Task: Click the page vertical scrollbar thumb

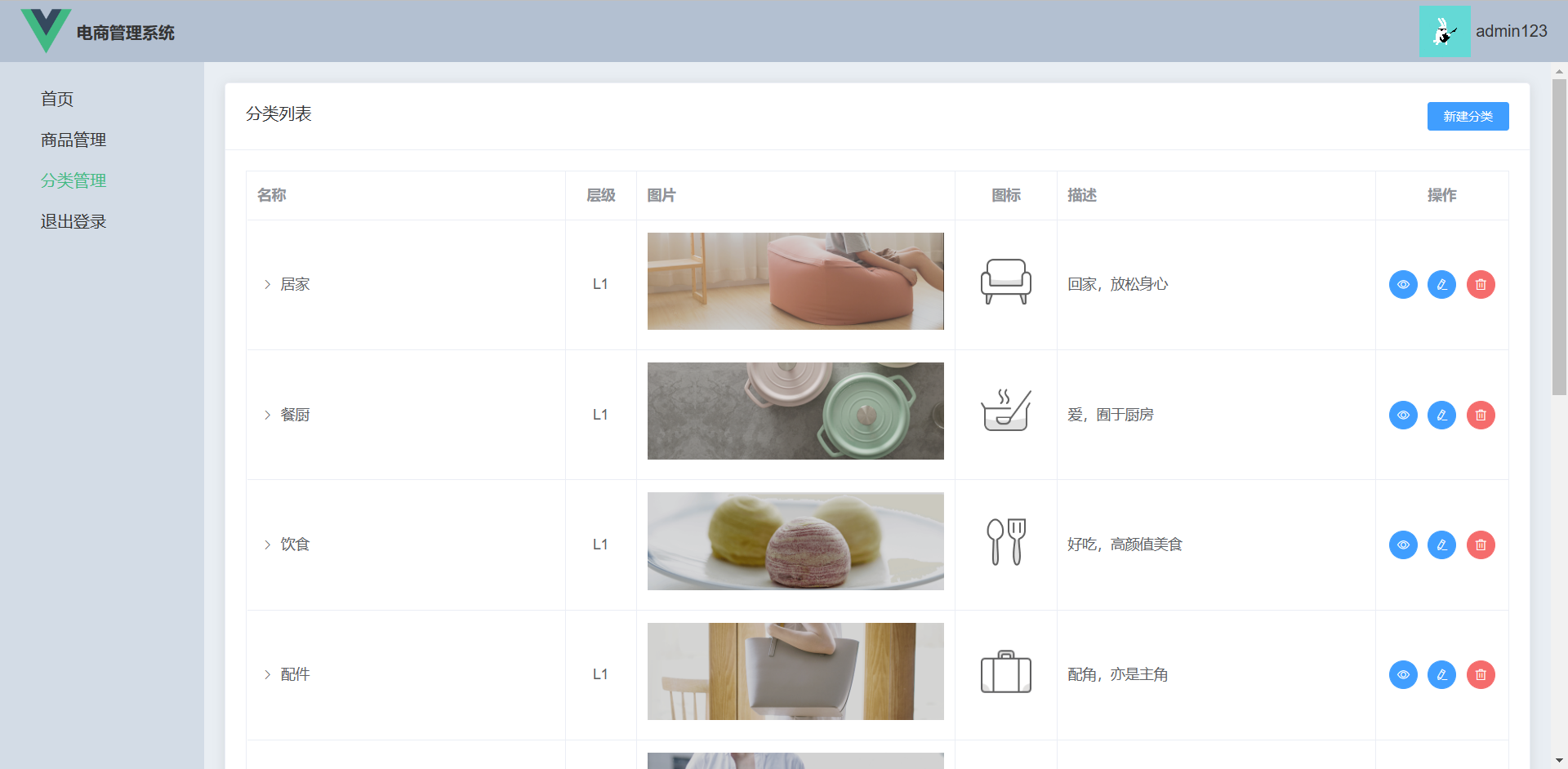Action: tap(1559, 237)
